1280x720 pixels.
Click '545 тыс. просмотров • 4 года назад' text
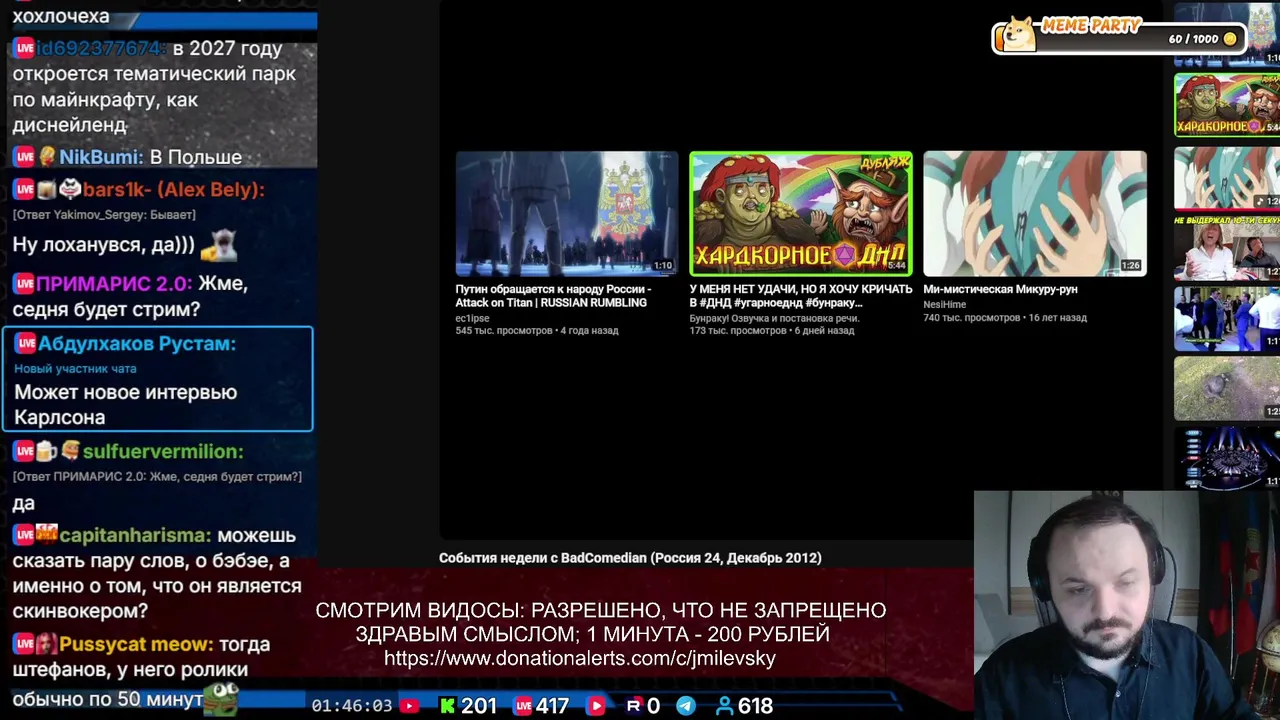point(537,331)
